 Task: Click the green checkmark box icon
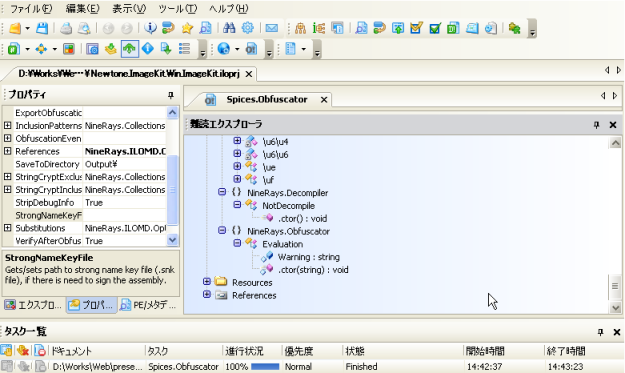pyautogui.click(x=434, y=28)
